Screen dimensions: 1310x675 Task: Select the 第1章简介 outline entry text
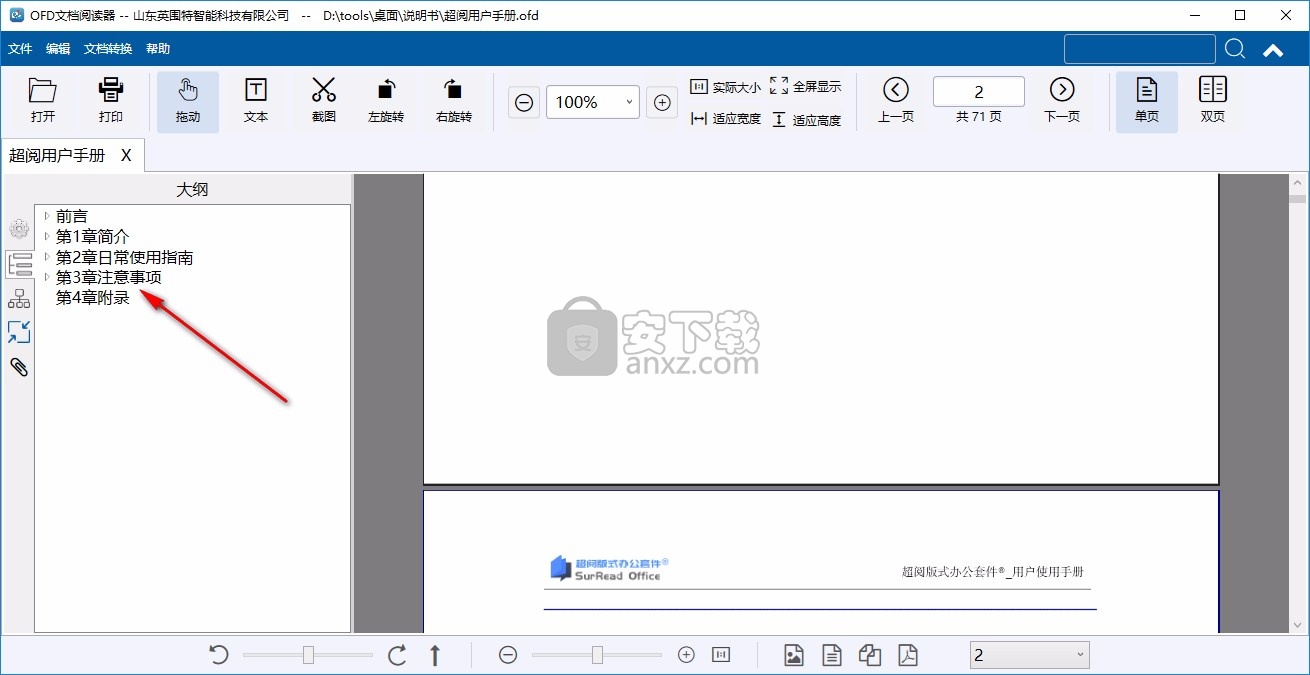click(93, 237)
